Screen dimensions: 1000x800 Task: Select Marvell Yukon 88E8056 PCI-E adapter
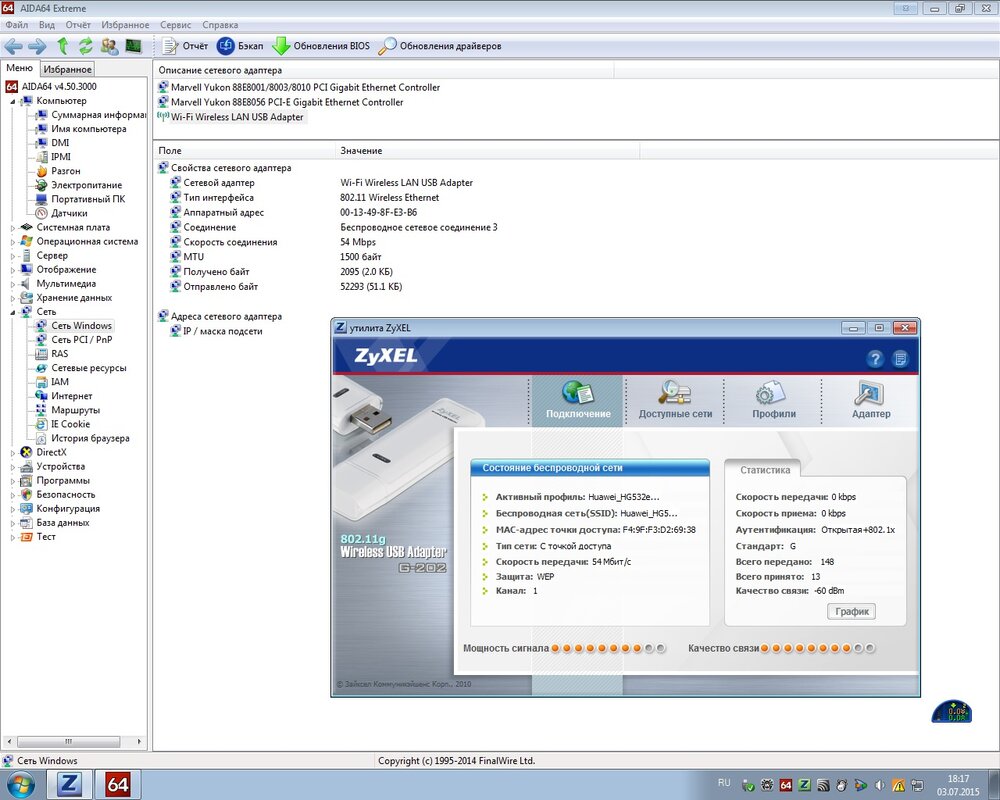tap(287, 102)
